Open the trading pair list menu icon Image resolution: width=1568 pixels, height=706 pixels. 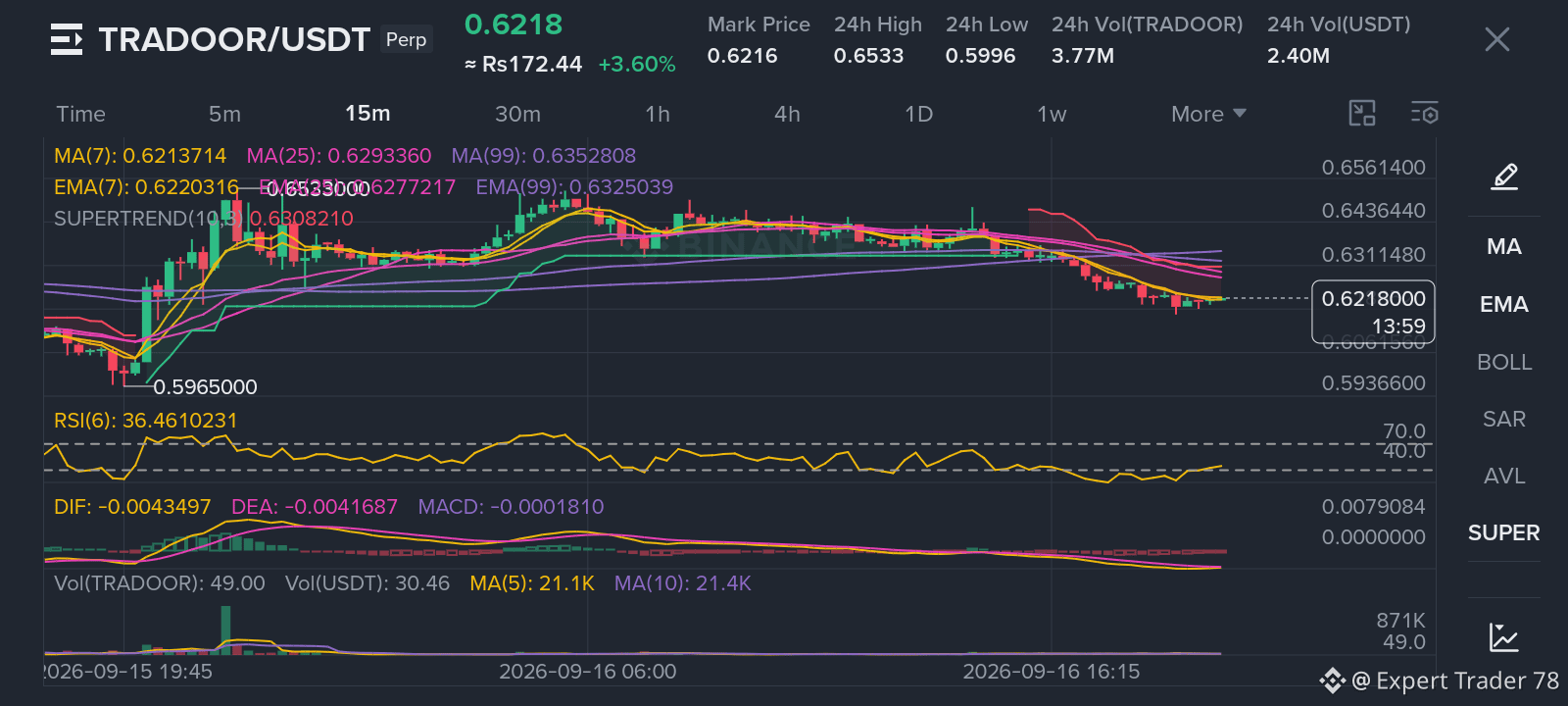coord(67,39)
